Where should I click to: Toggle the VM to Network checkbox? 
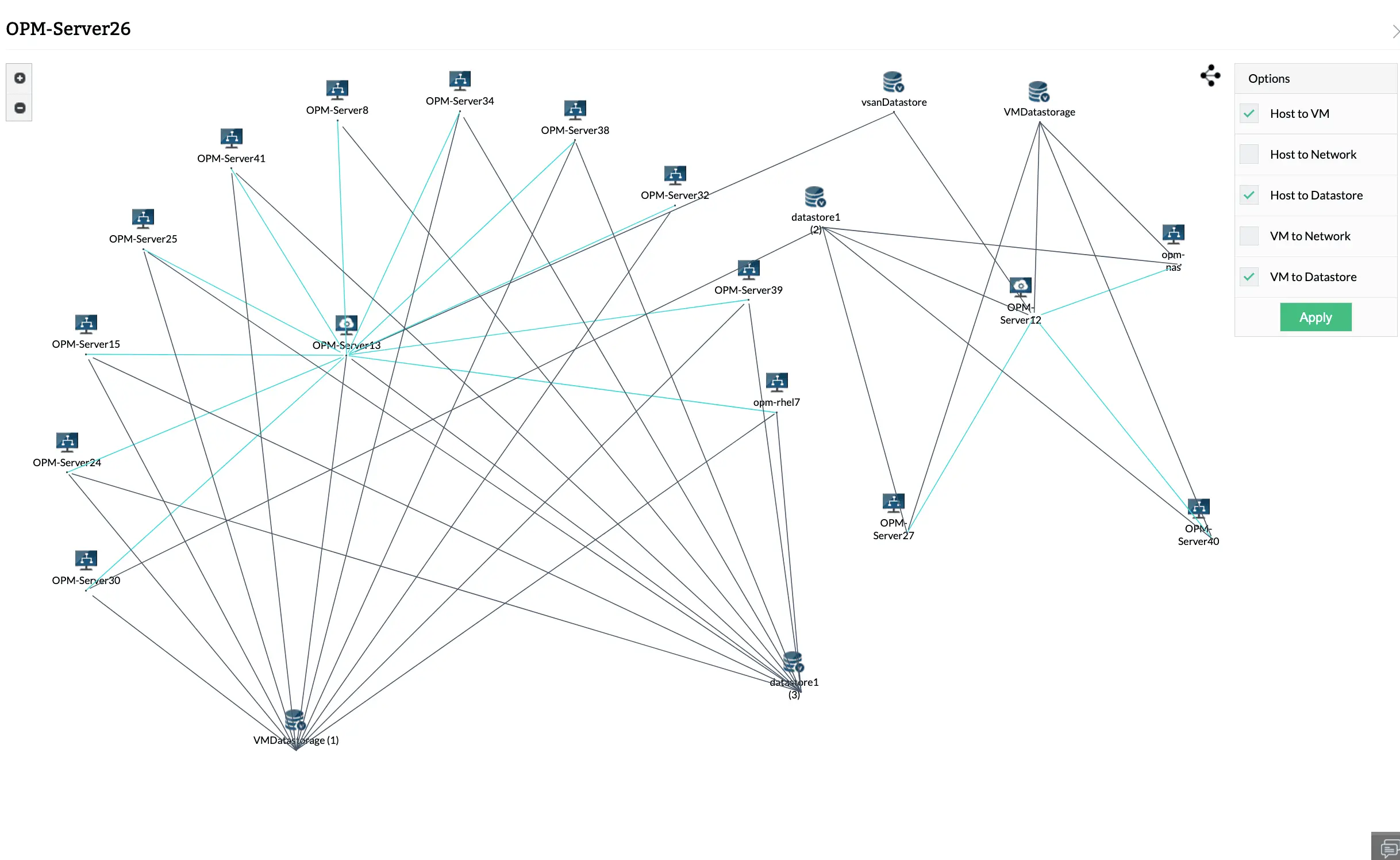(1248, 235)
